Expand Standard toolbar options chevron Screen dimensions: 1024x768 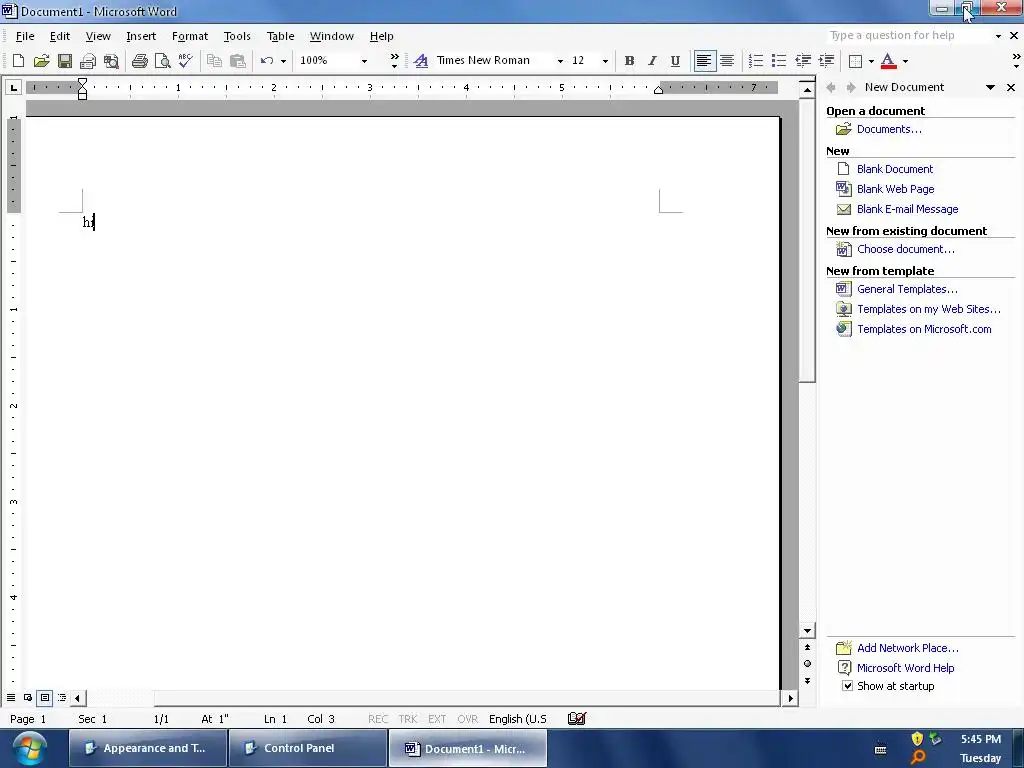pos(394,61)
